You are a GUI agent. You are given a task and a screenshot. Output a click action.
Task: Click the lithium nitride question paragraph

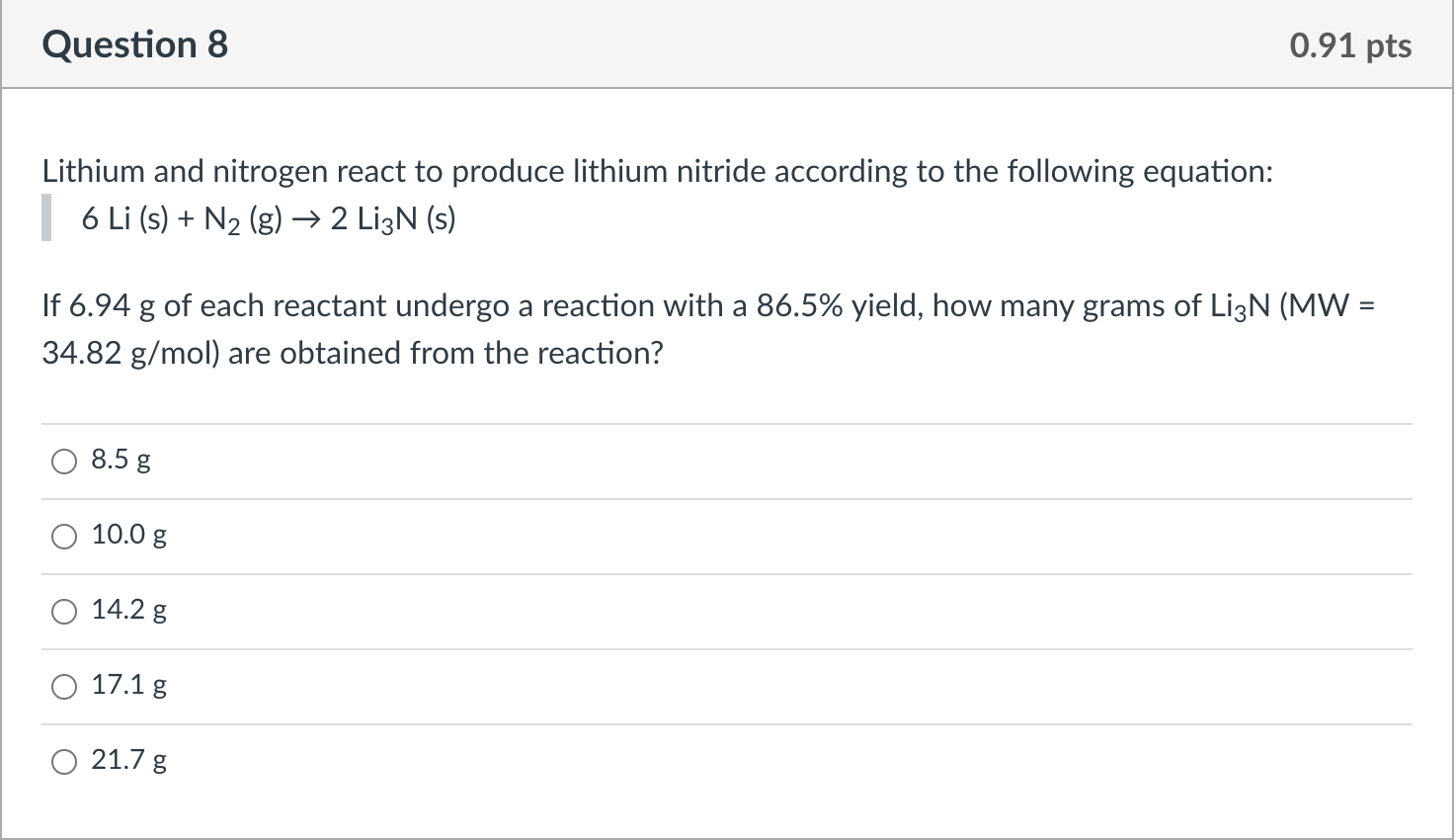point(656,171)
